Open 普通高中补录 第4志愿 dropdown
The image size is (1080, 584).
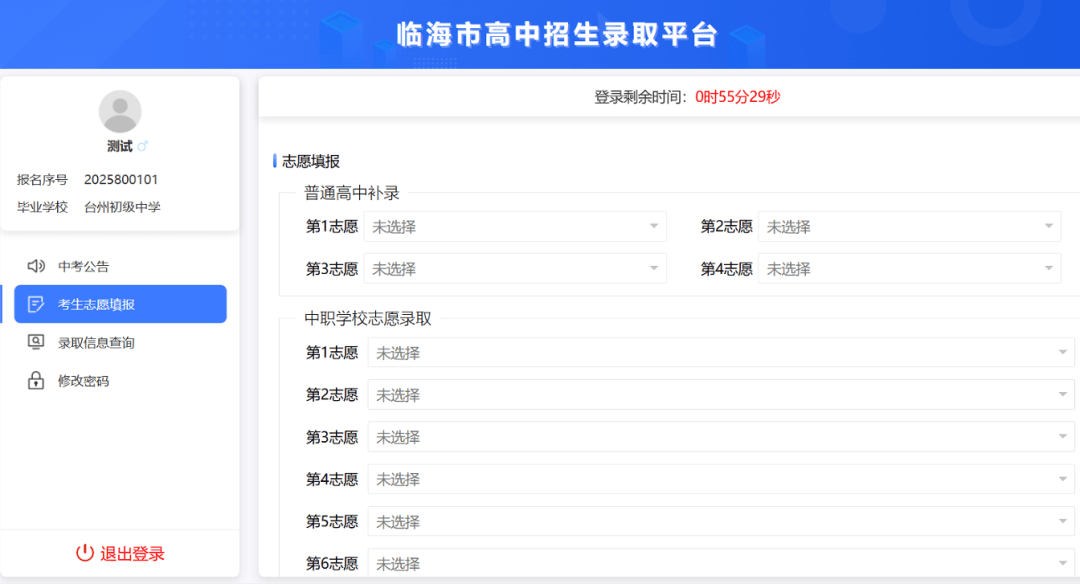[910, 269]
